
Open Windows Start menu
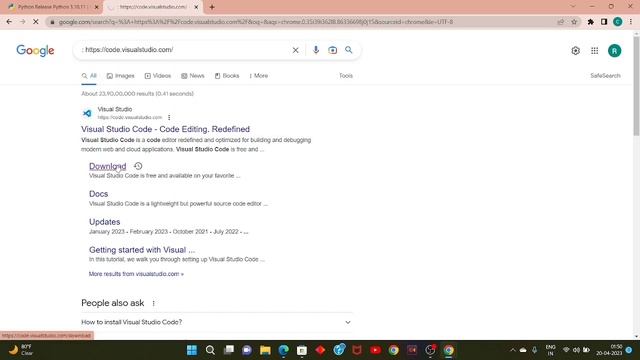click(x=191, y=350)
